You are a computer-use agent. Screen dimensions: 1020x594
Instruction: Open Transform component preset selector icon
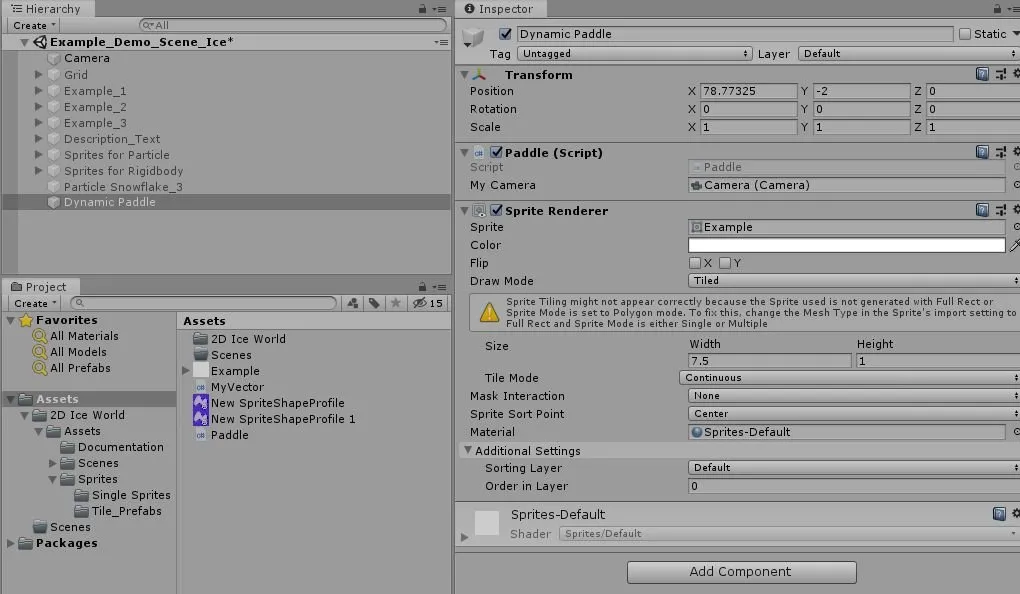tap(1001, 74)
